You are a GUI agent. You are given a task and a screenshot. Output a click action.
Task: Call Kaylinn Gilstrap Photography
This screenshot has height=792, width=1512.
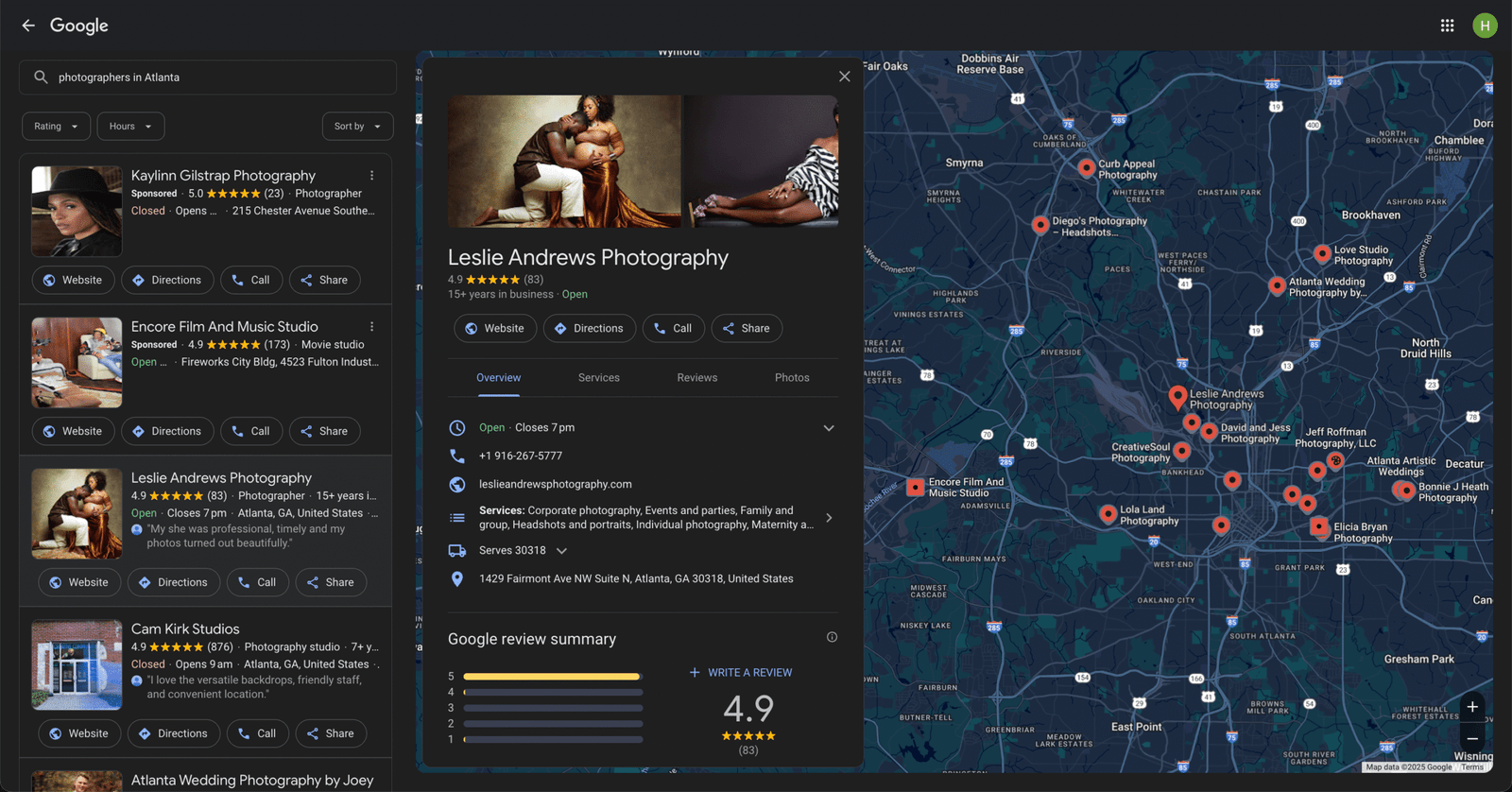coord(251,280)
